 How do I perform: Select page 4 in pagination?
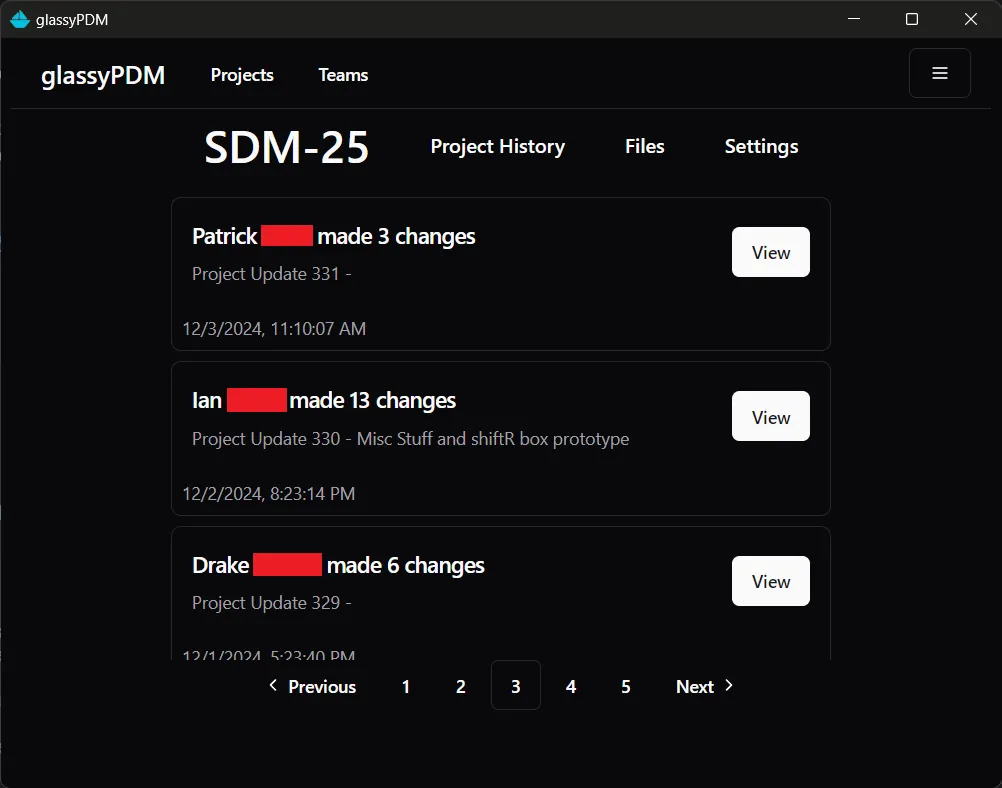click(570, 687)
